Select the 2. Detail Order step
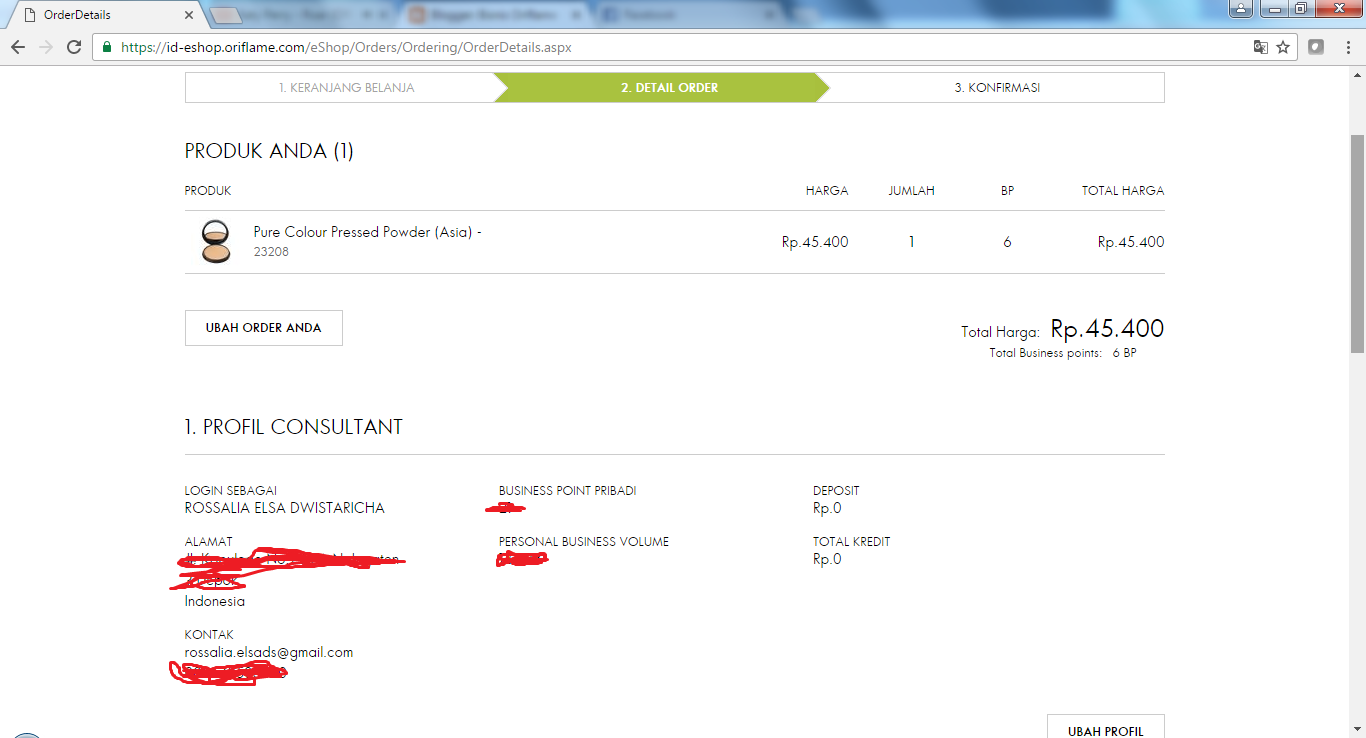The height and width of the screenshot is (738, 1366). [x=669, y=88]
